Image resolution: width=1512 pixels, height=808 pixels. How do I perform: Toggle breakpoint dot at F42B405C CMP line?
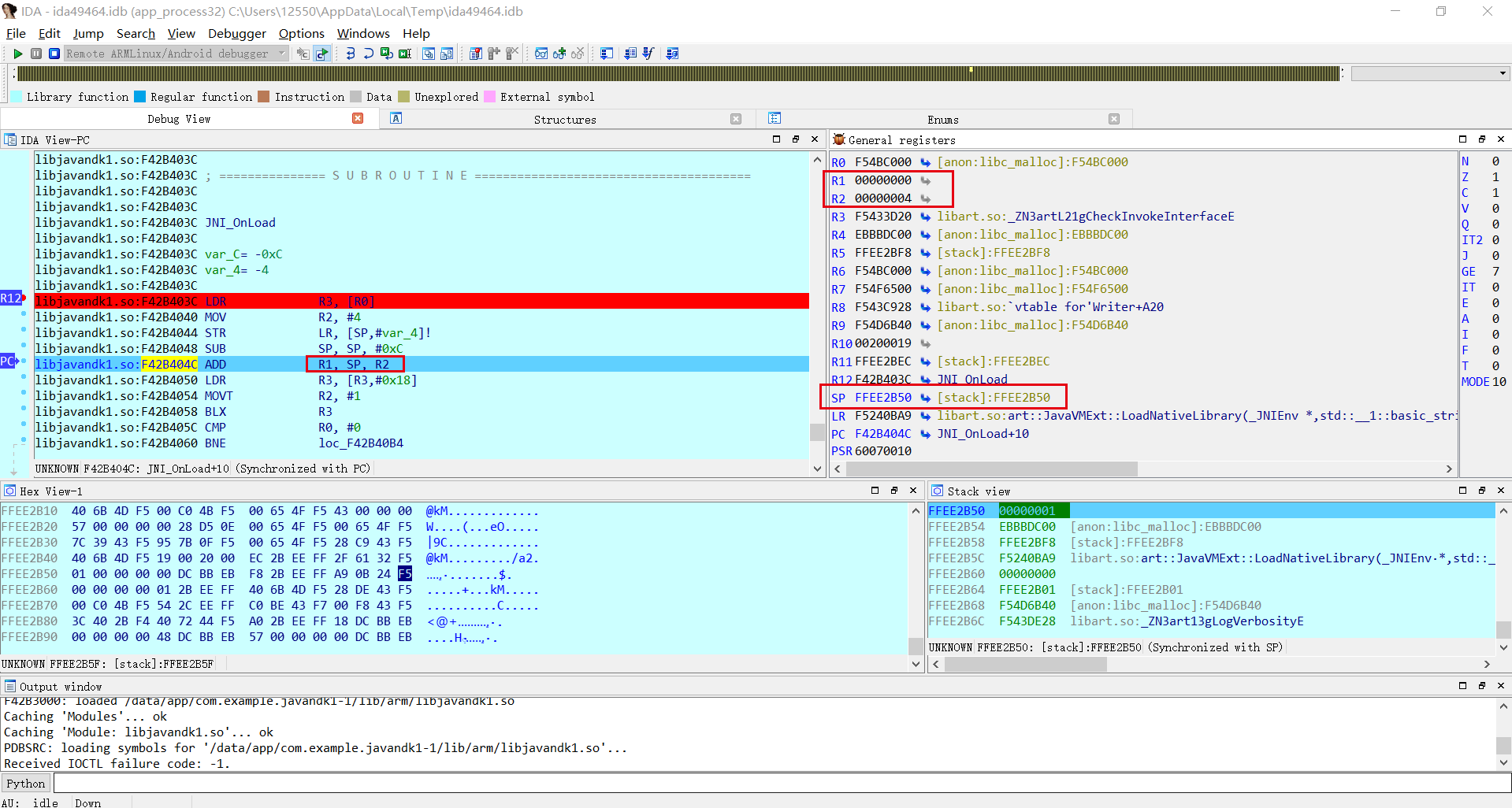24,424
